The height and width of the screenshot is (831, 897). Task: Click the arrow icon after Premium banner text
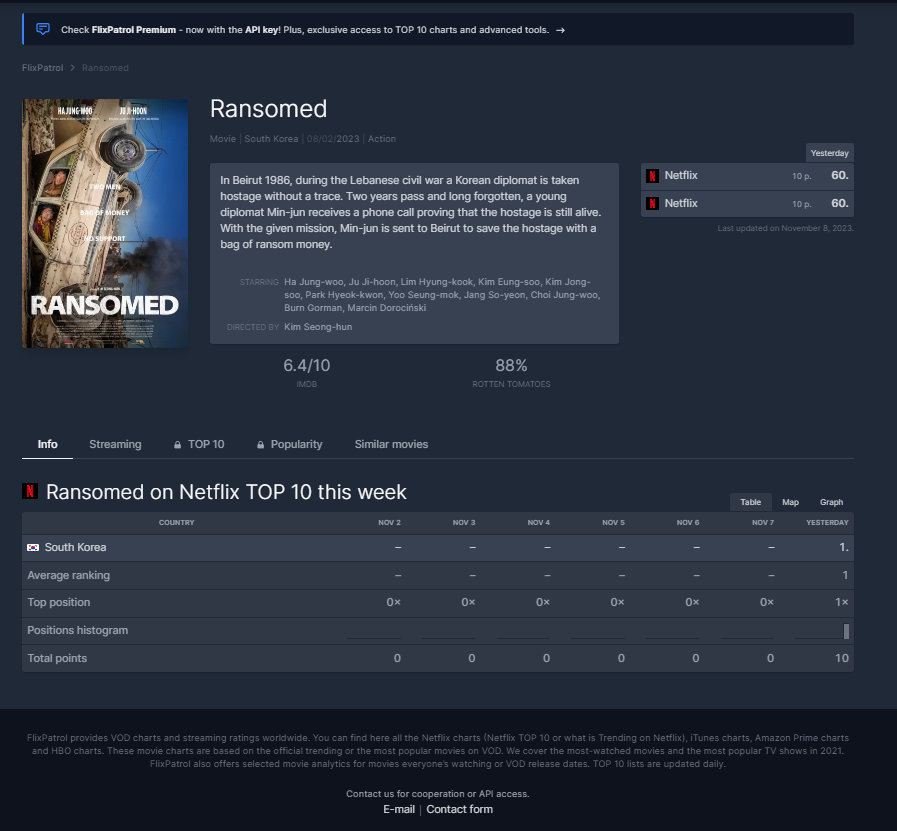click(x=561, y=30)
